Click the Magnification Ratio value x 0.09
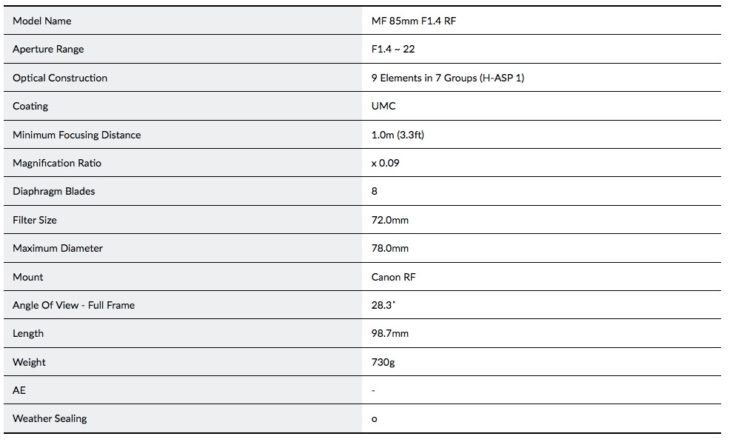Image resolution: width=730 pixels, height=442 pixels. (385, 163)
